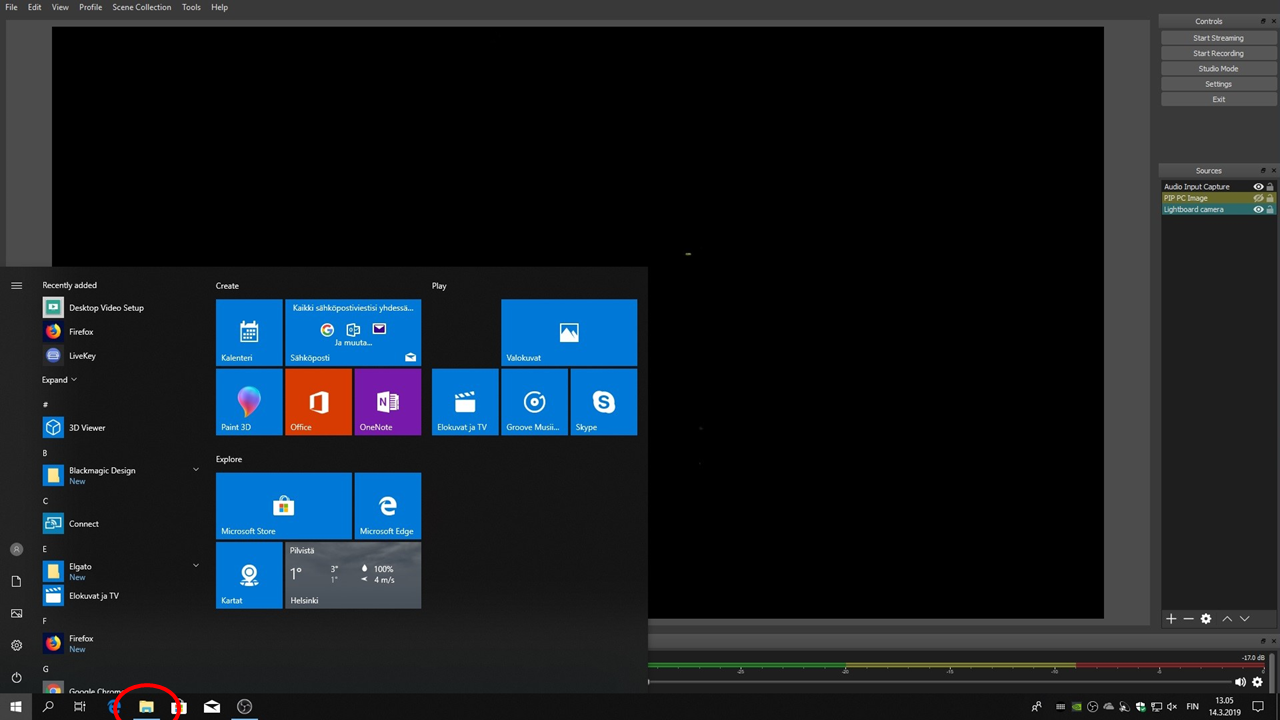This screenshot has width=1280, height=720.
Task: Open the Kalenteri calendar tile
Action: click(x=249, y=332)
